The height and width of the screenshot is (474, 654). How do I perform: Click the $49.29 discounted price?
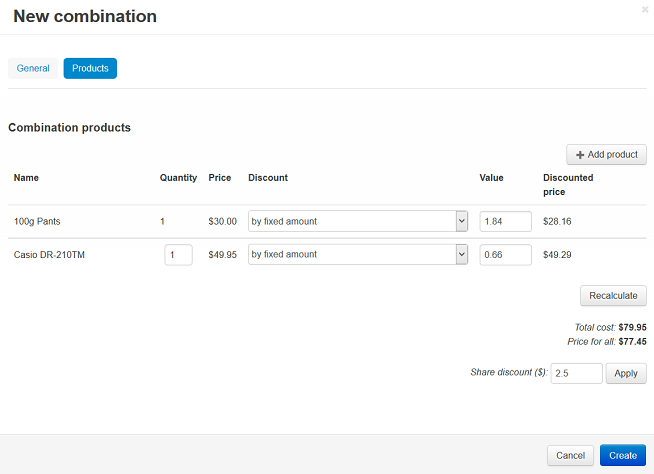click(x=557, y=255)
